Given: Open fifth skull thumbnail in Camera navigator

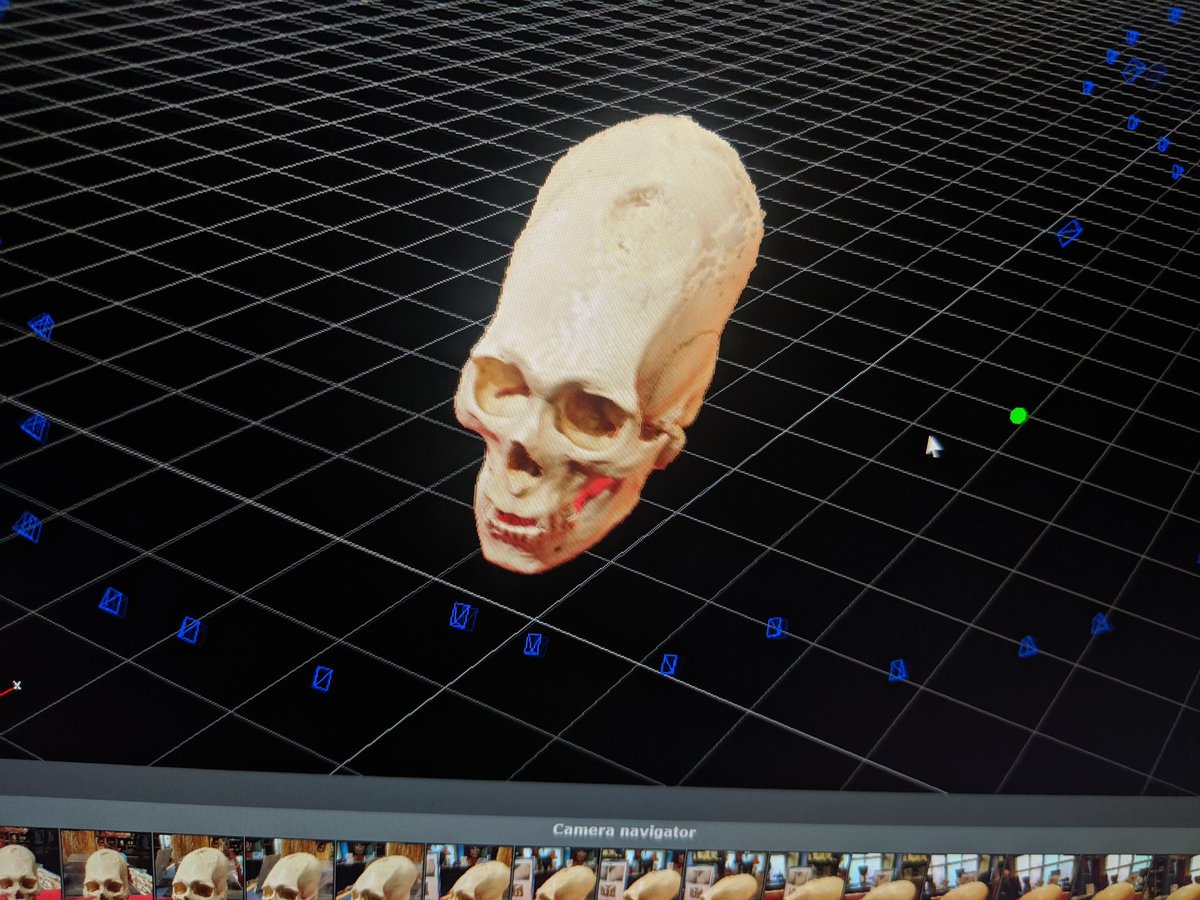Looking at the screenshot, I should pos(381,872).
